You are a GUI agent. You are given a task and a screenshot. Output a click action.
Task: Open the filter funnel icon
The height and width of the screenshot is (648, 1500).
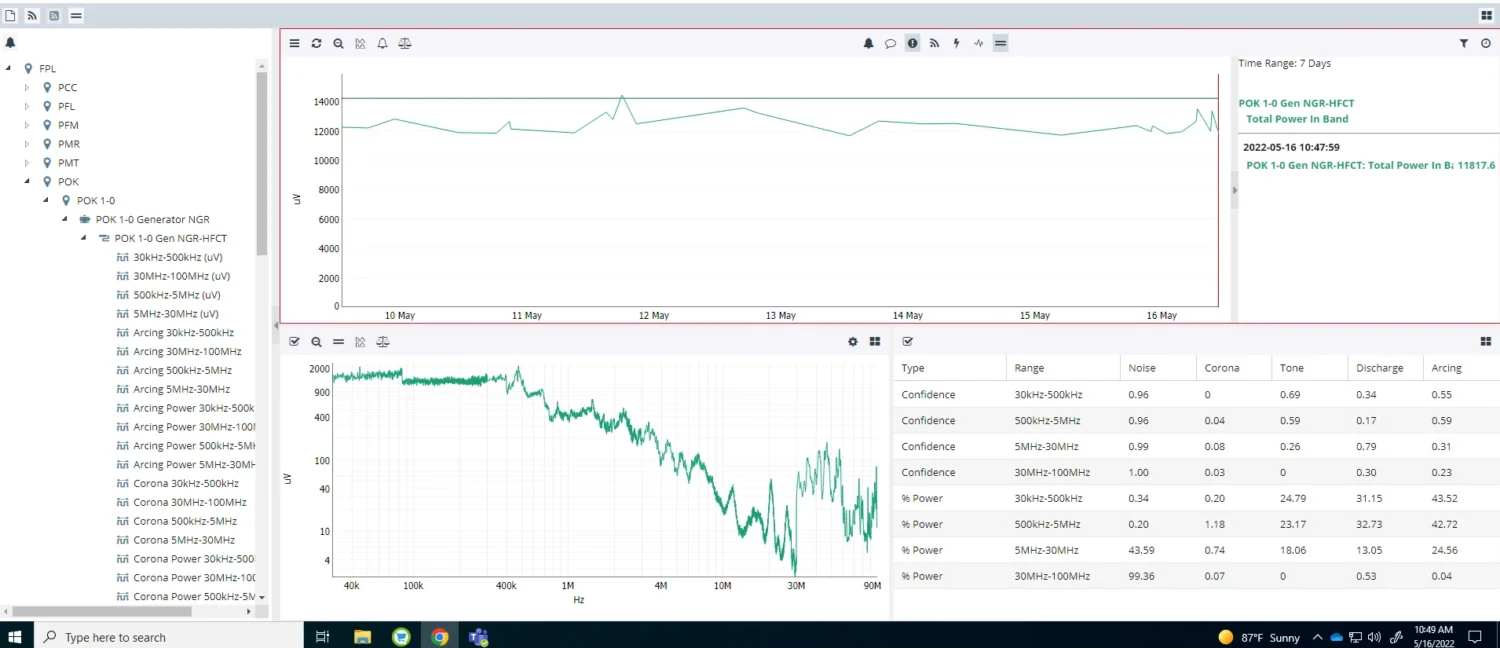point(1464,43)
